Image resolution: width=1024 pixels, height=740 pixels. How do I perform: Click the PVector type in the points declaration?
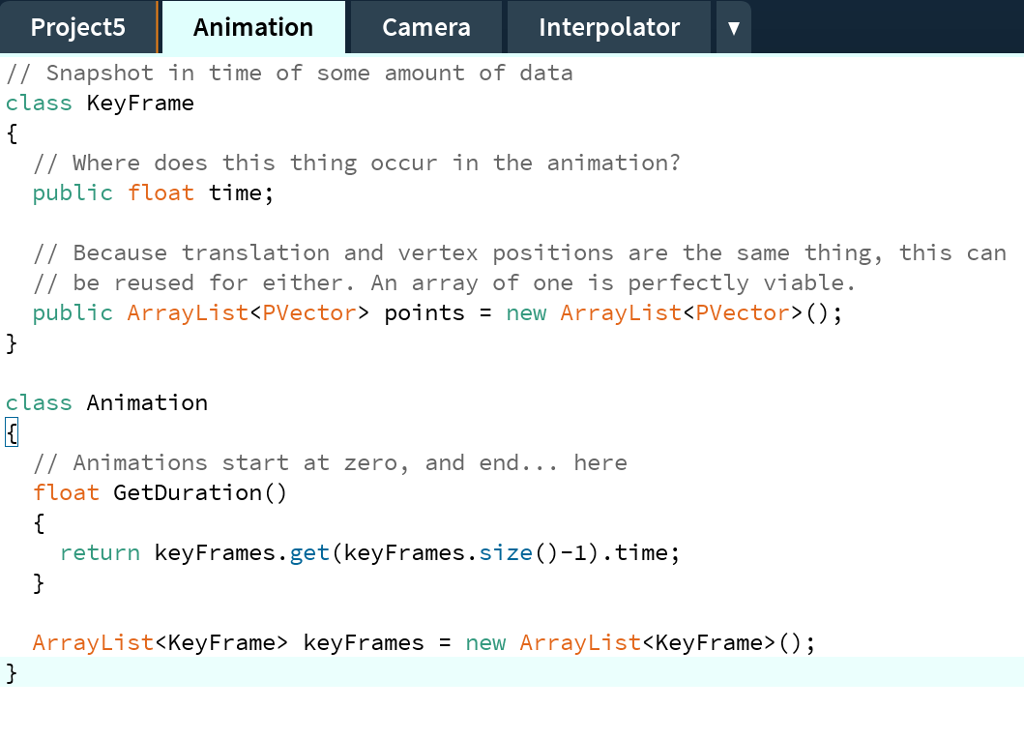[x=308, y=312]
